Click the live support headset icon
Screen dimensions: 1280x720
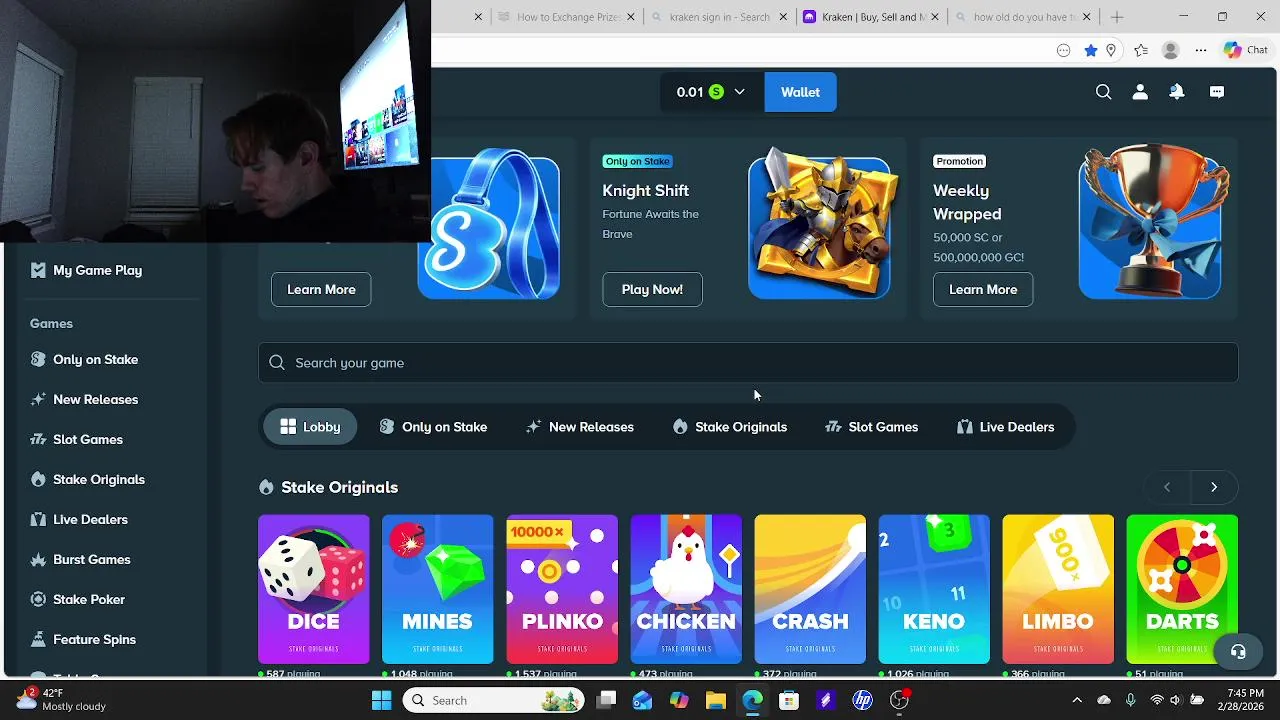point(1238,652)
